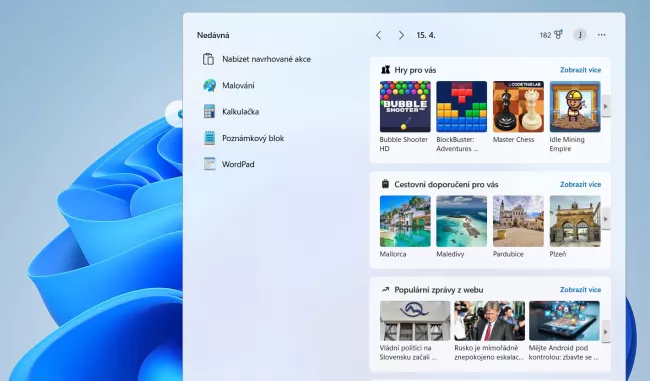
Task: Click the 182 rewards points number
Action: [x=545, y=35]
